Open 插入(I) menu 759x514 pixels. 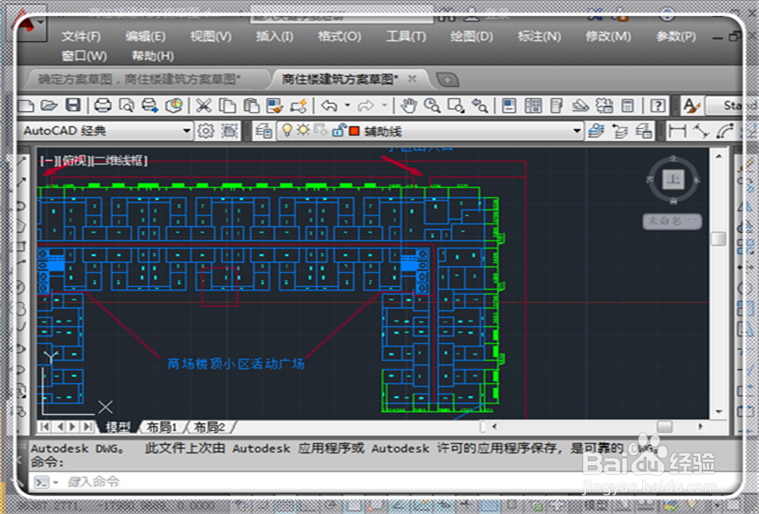pyautogui.click(x=274, y=36)
